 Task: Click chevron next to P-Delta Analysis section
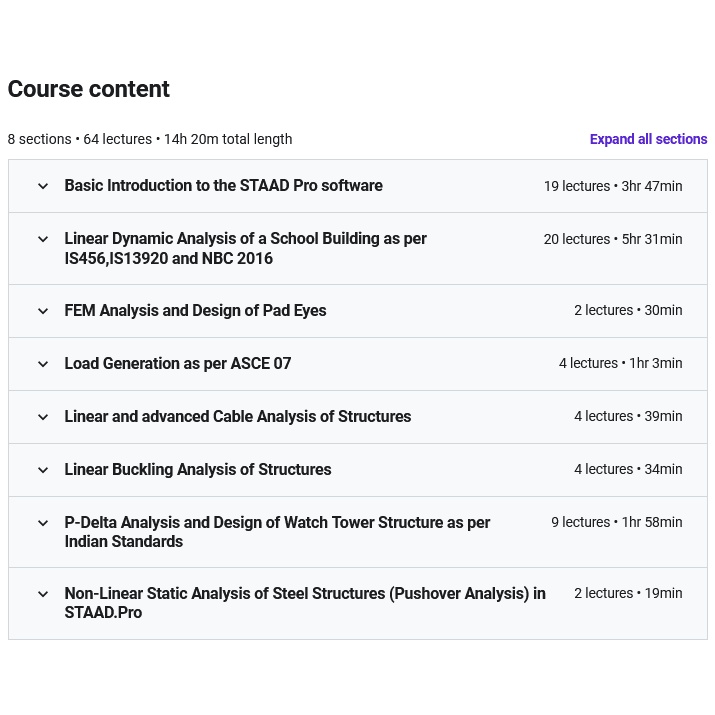coord(43,523)
